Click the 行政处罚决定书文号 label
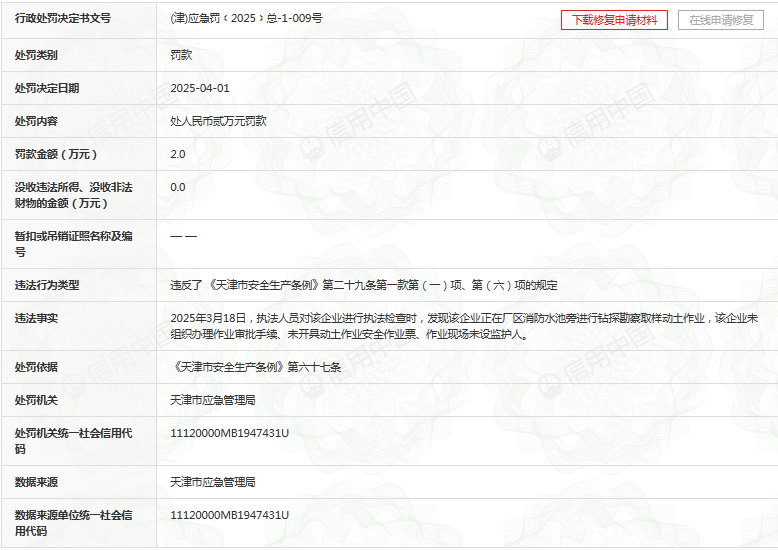This screenshot has height=550, width=778. [x=63, y=19]
